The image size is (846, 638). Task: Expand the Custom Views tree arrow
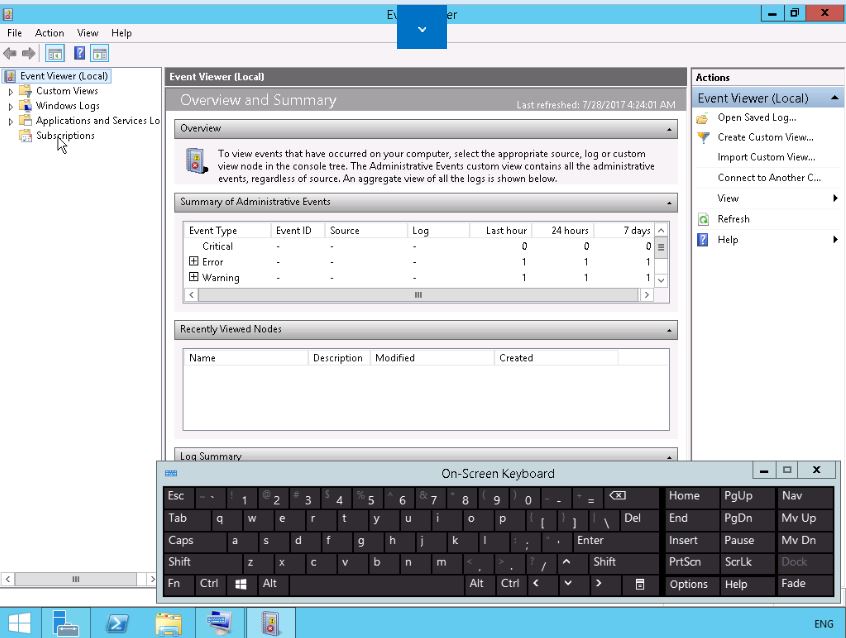[10, 92]
